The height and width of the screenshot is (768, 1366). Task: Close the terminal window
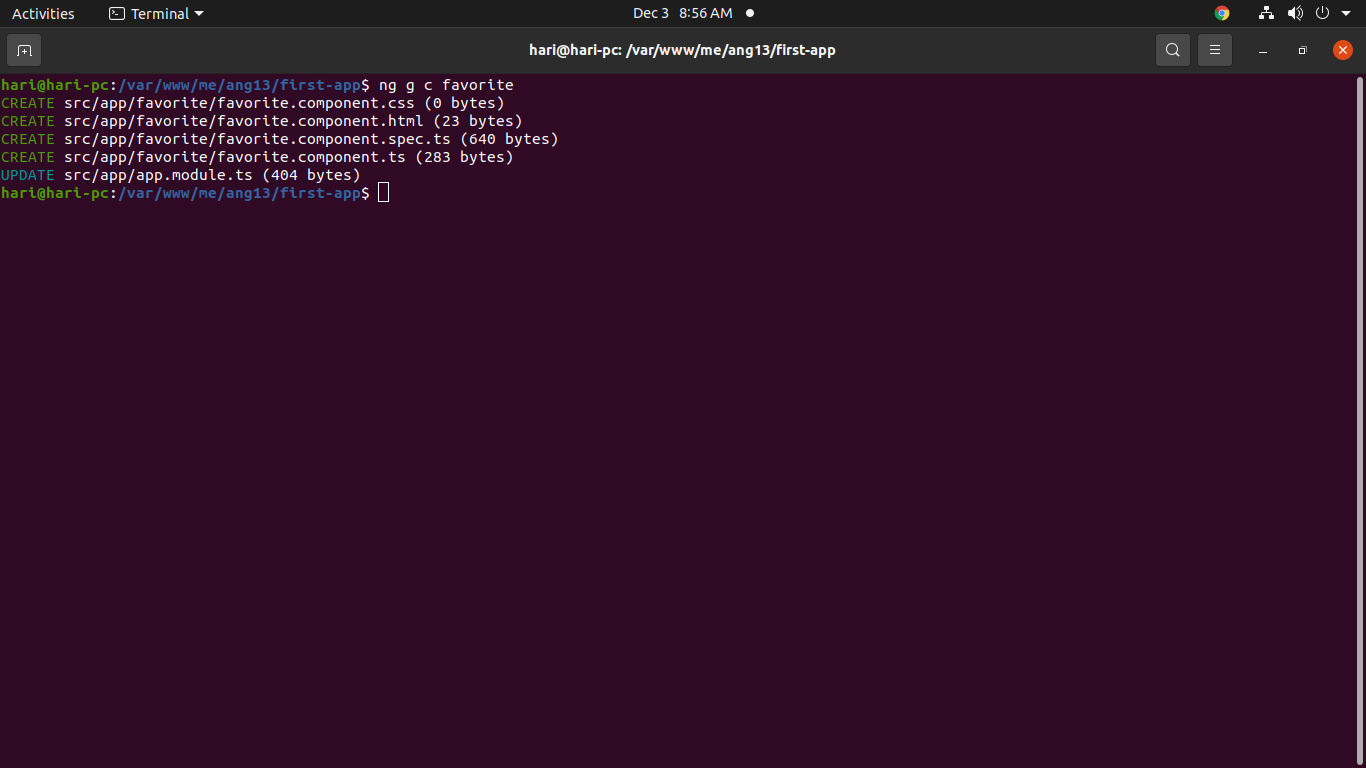[1343, 49]
